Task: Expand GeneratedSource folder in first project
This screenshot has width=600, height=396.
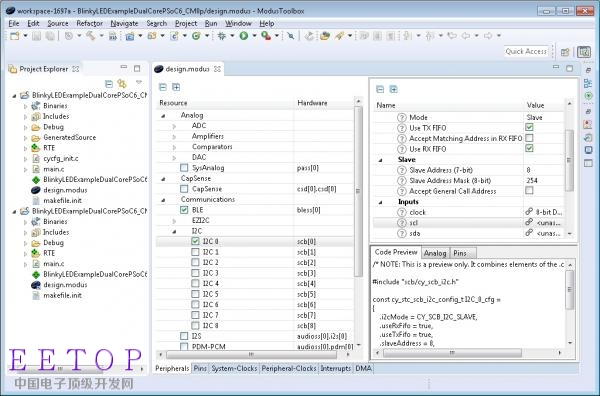Action: pos(26,138)
